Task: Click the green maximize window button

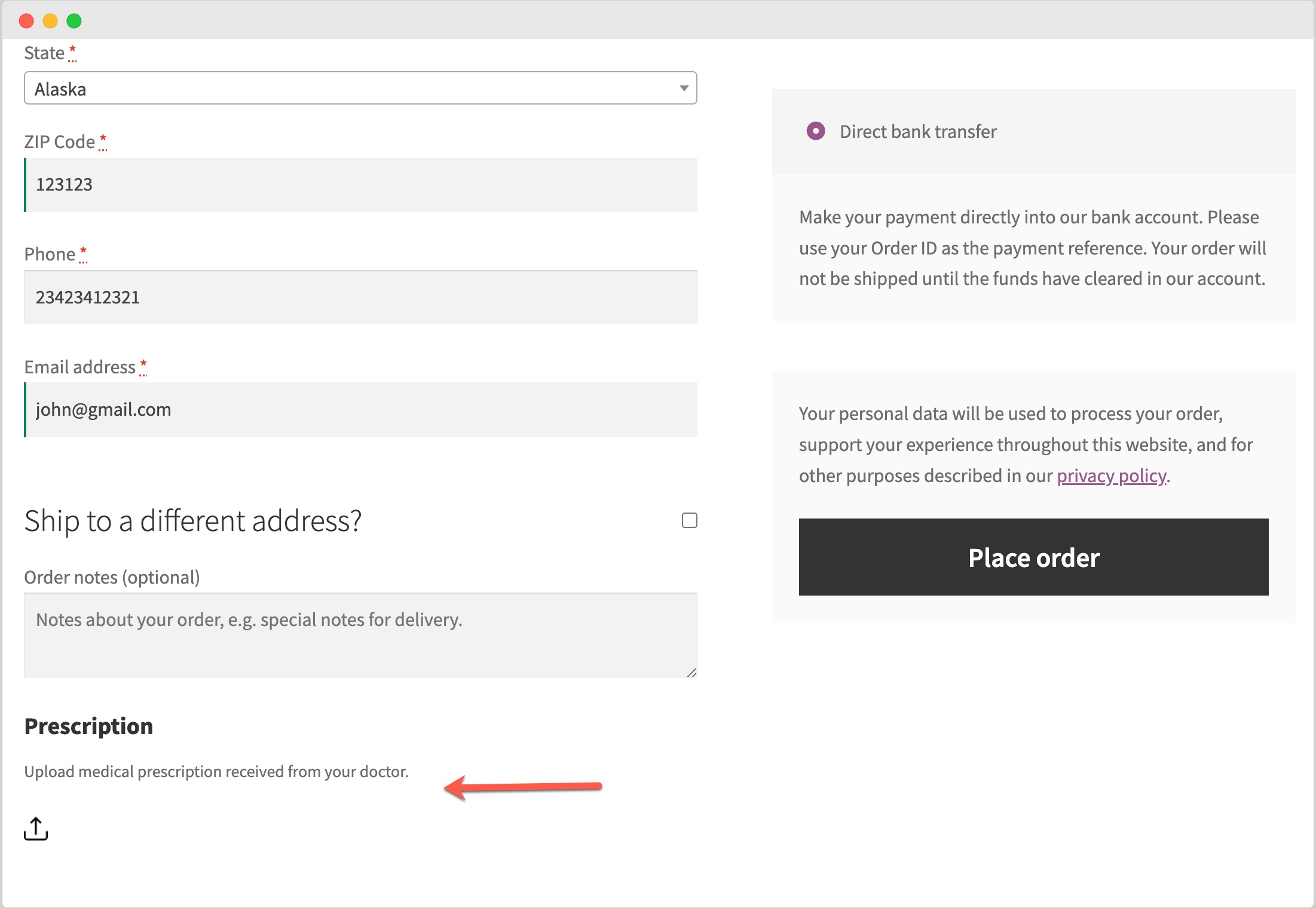Action: pos(74,21)
